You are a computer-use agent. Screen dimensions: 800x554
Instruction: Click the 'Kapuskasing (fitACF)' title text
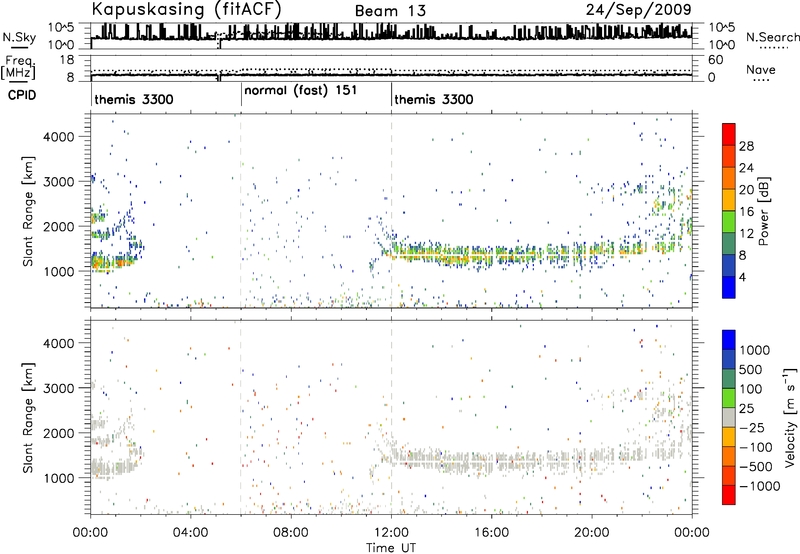pos(187,10)
